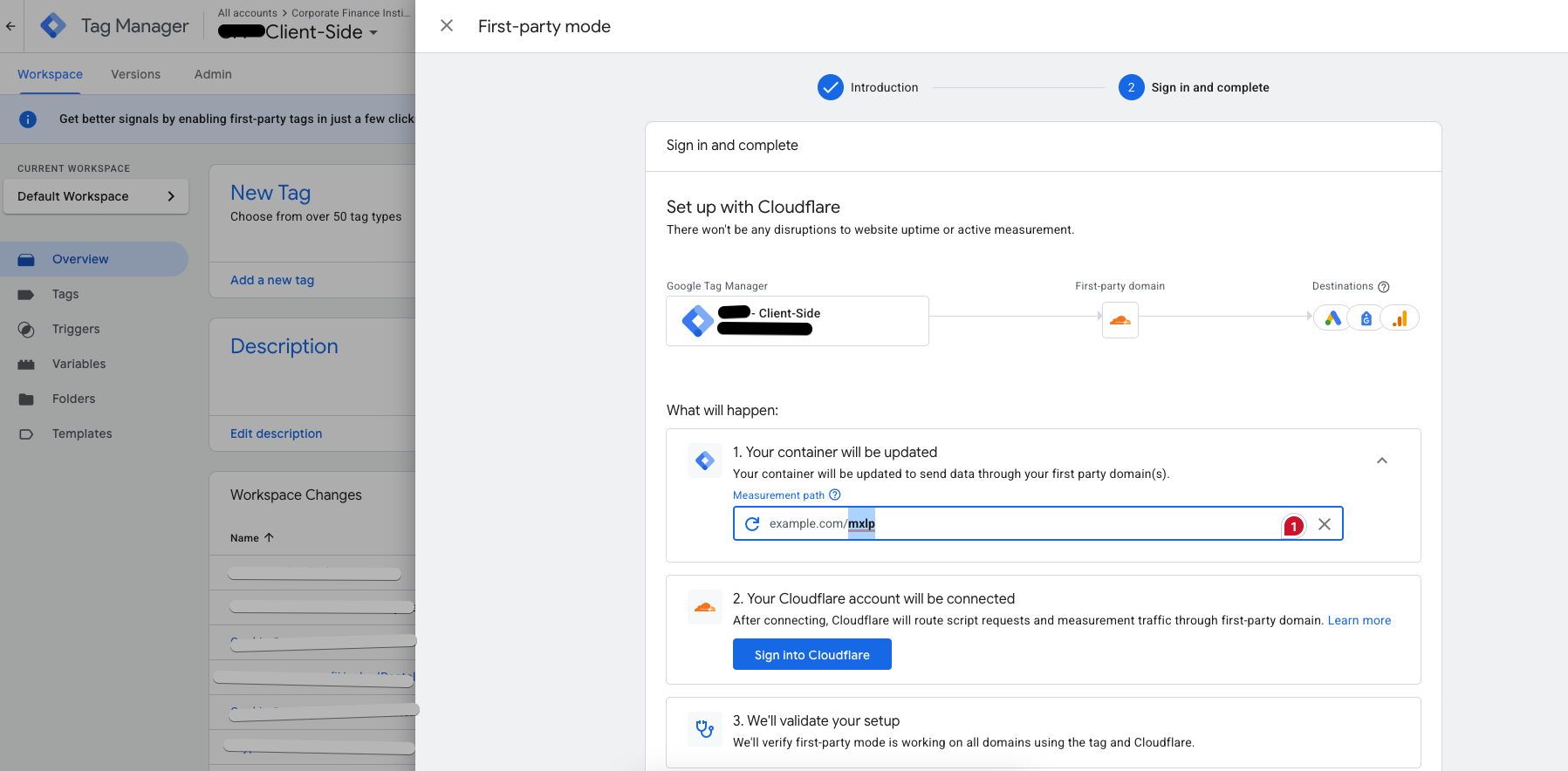1568x771 pixels.
Task: Open the Default Workspace selector
Action: click(96, 196)
